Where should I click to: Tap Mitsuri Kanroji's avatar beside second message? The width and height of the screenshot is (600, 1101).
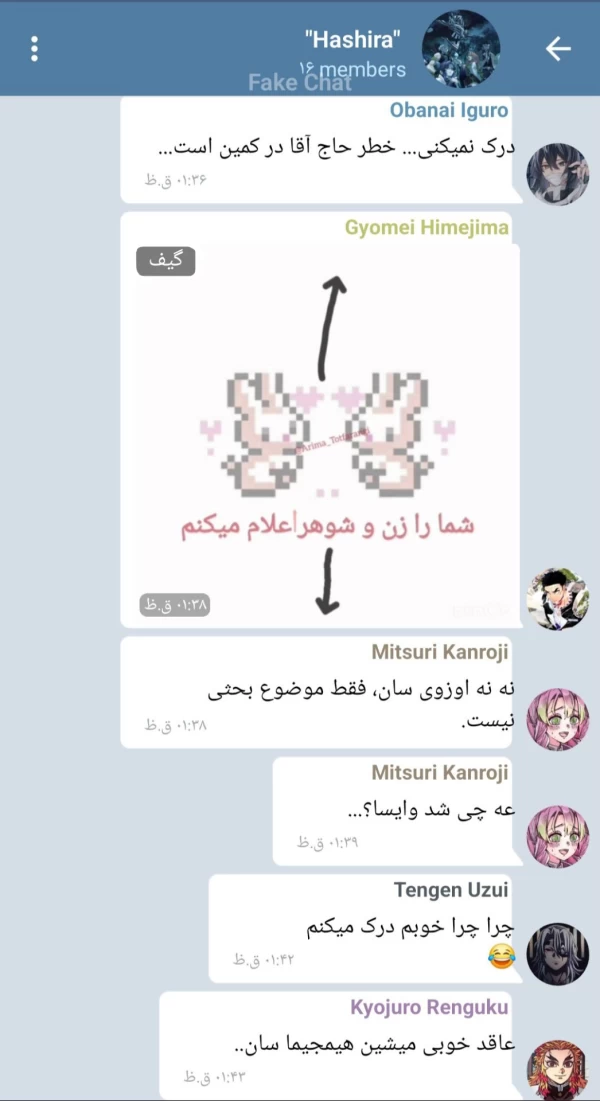pos(558,836)
